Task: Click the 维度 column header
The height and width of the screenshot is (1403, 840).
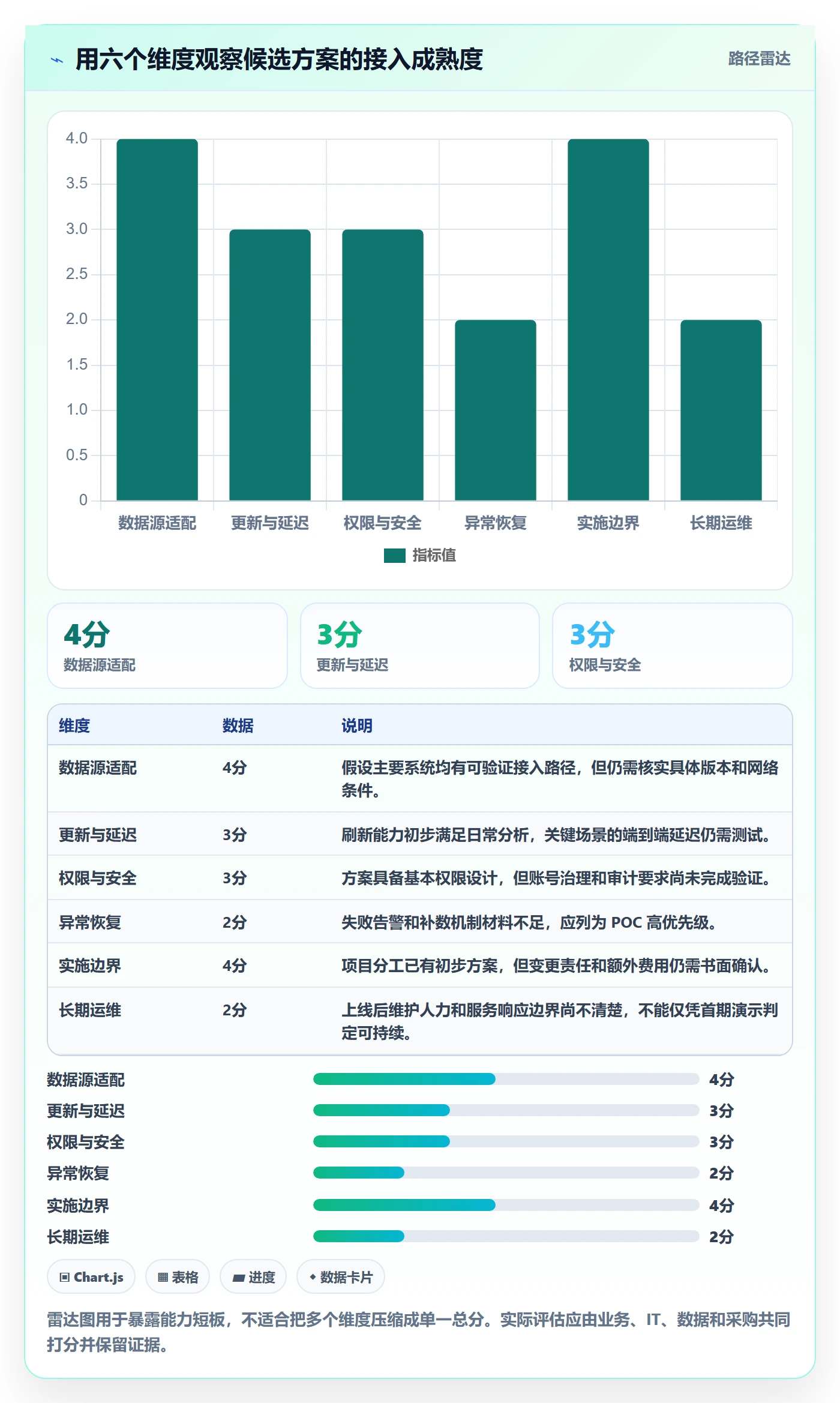Action: (74, 726)
